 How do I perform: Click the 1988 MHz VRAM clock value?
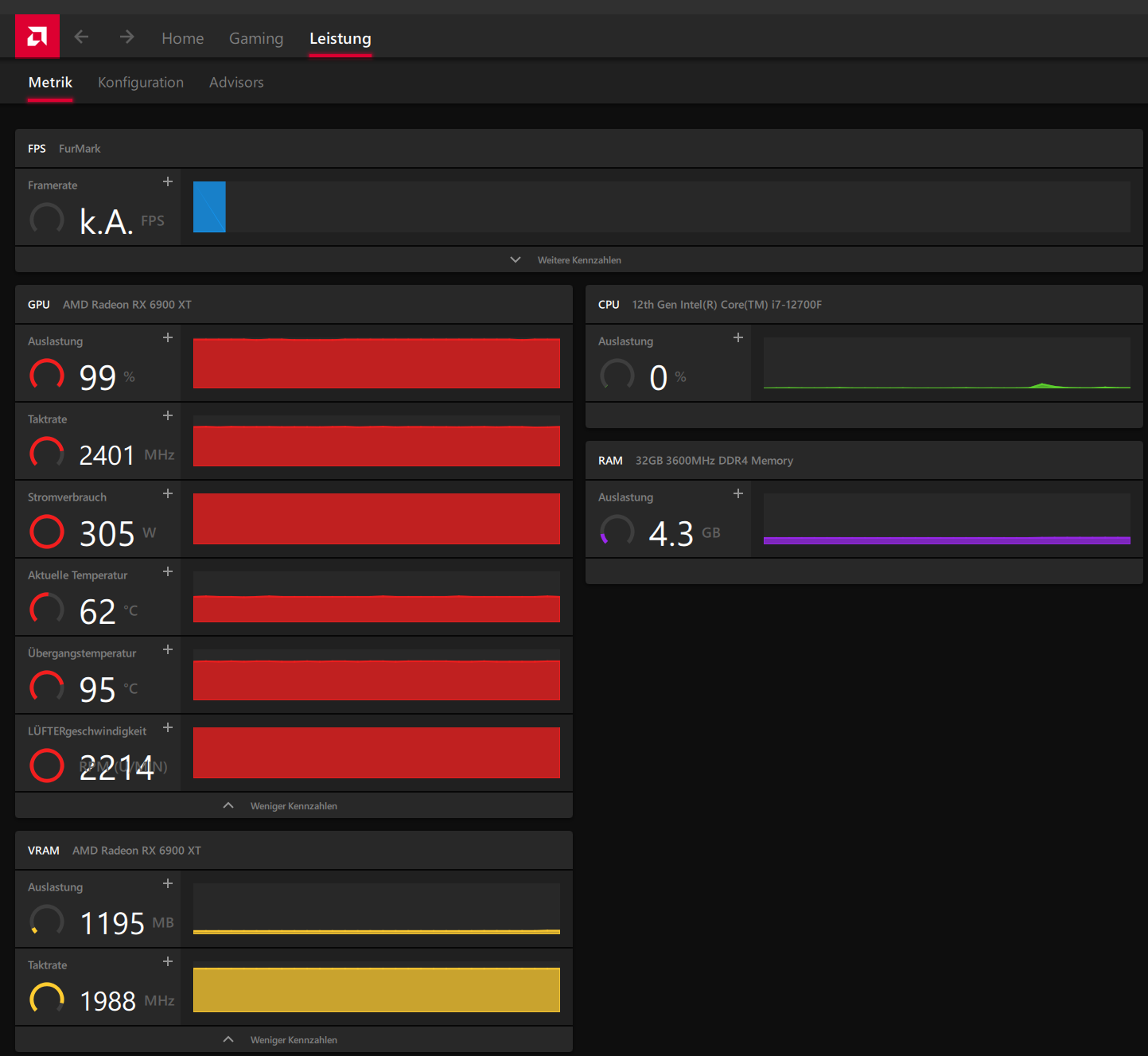click(x=108, y=1001)
